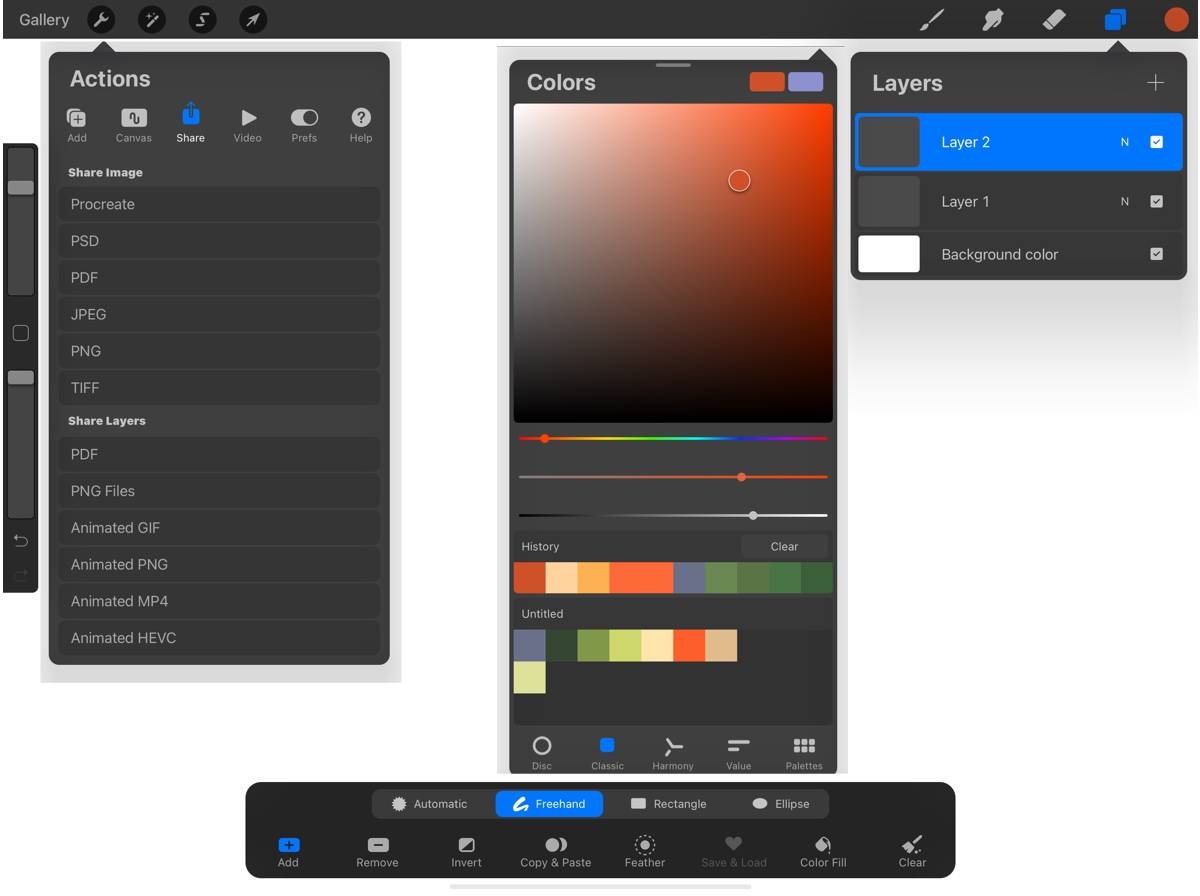Open the Help tab in Actions
This screenshot has height=896, width=1200.
[x=361, y=126]
